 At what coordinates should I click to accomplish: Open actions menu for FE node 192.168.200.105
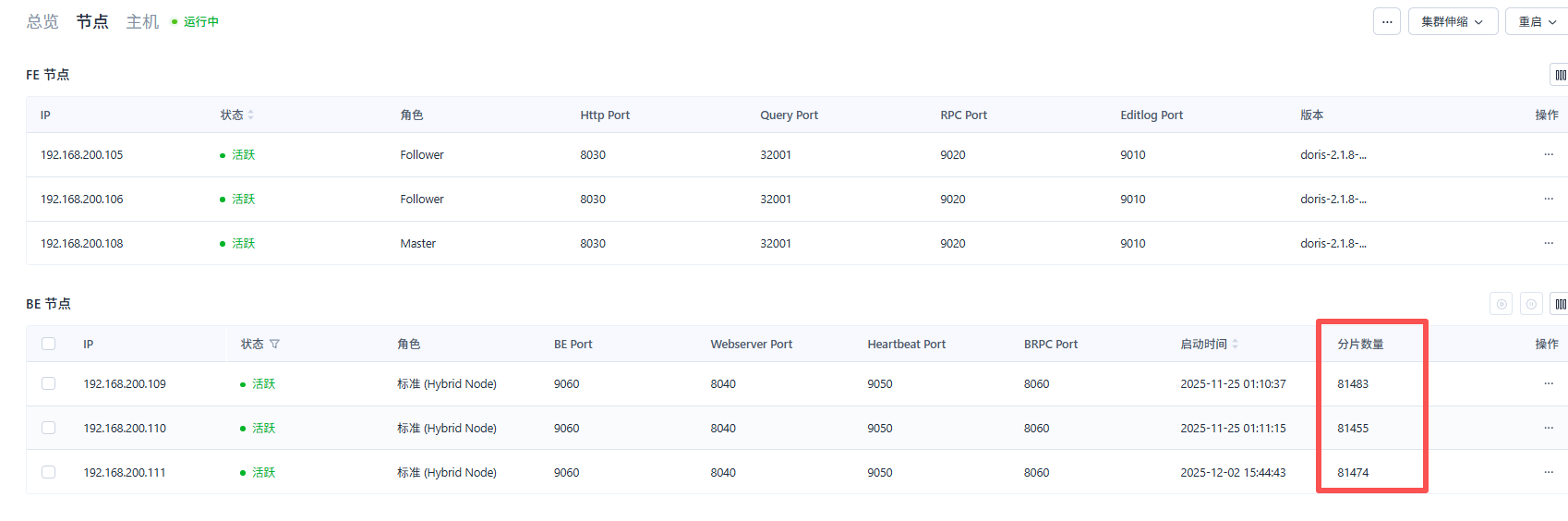1549,154
